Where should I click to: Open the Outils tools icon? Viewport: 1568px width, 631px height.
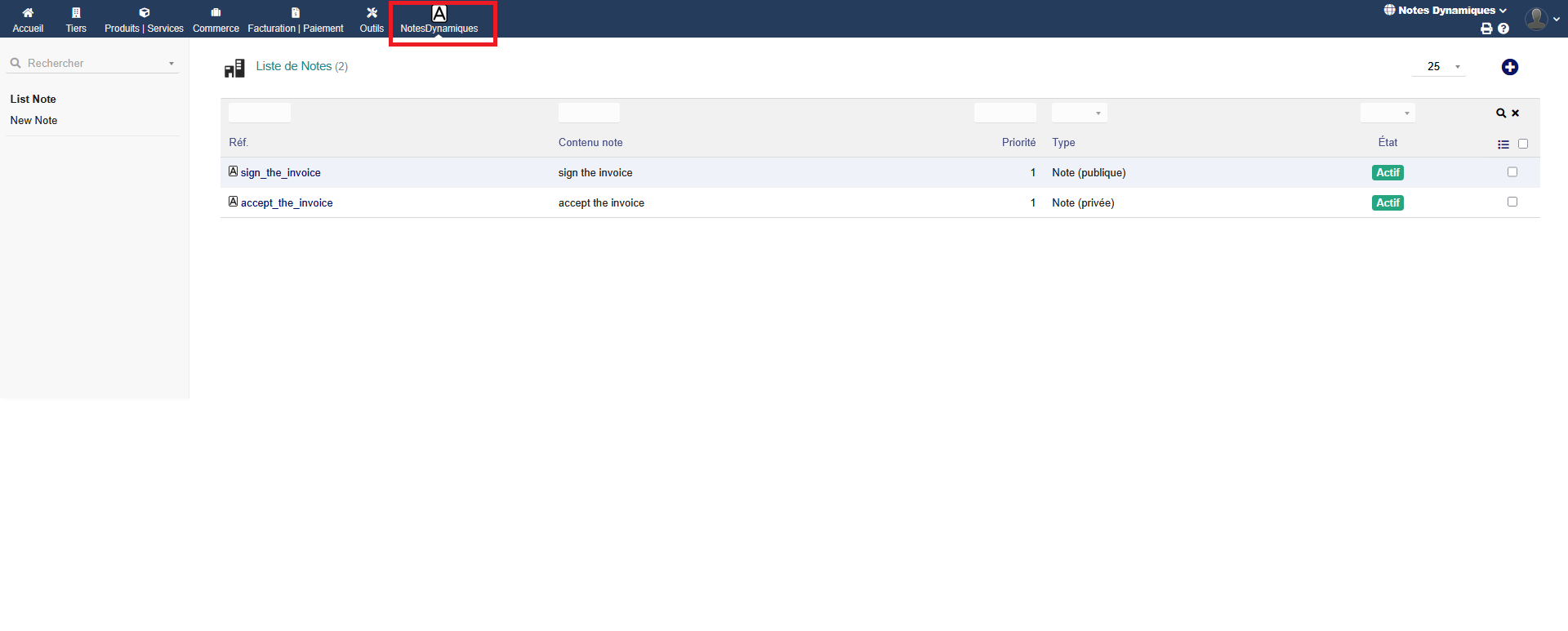pos(372,13)
